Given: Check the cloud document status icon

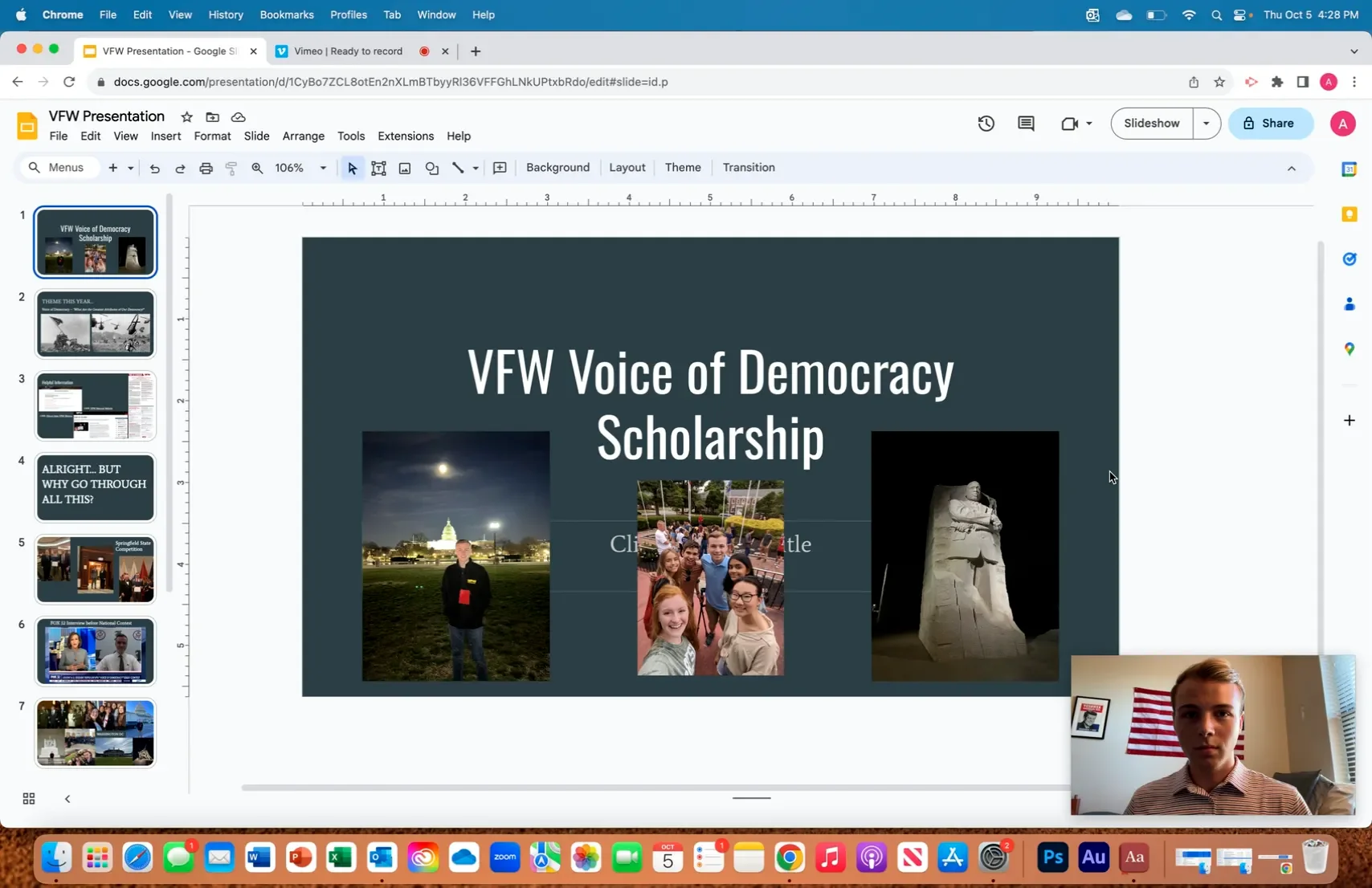Looking at the screenshot, I should (238, 117).
